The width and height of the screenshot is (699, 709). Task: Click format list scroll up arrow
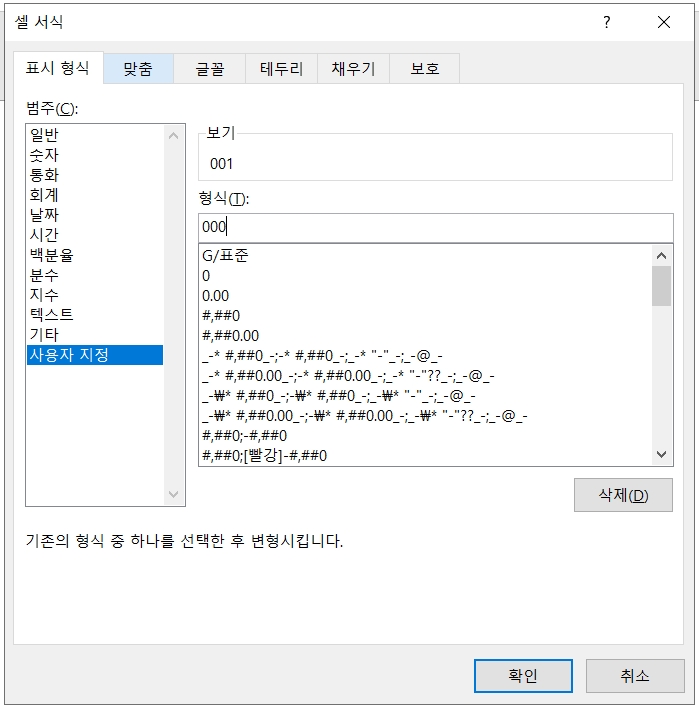(x=661, y=256)
